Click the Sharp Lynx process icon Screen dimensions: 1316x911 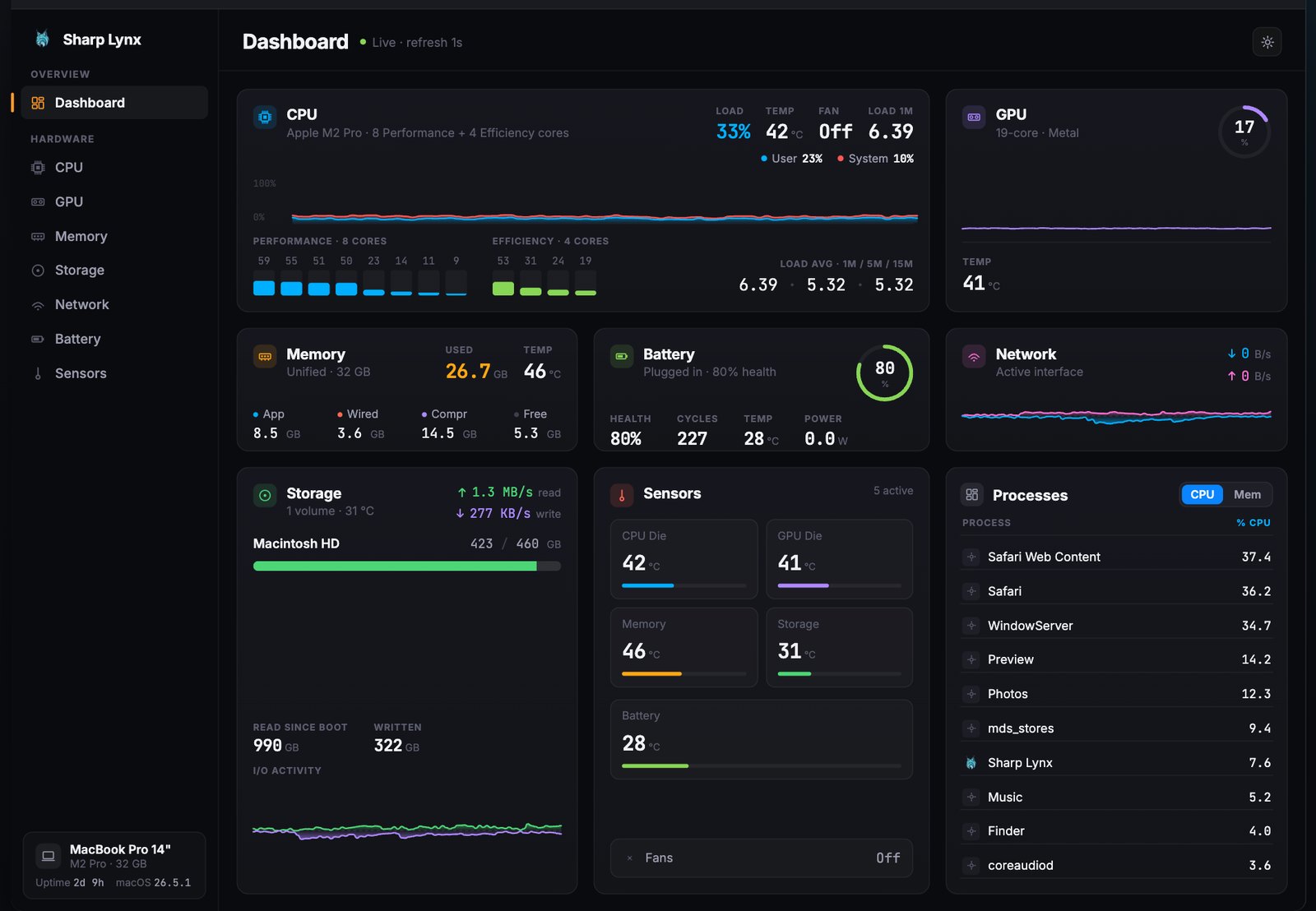[x=971, y=763]
